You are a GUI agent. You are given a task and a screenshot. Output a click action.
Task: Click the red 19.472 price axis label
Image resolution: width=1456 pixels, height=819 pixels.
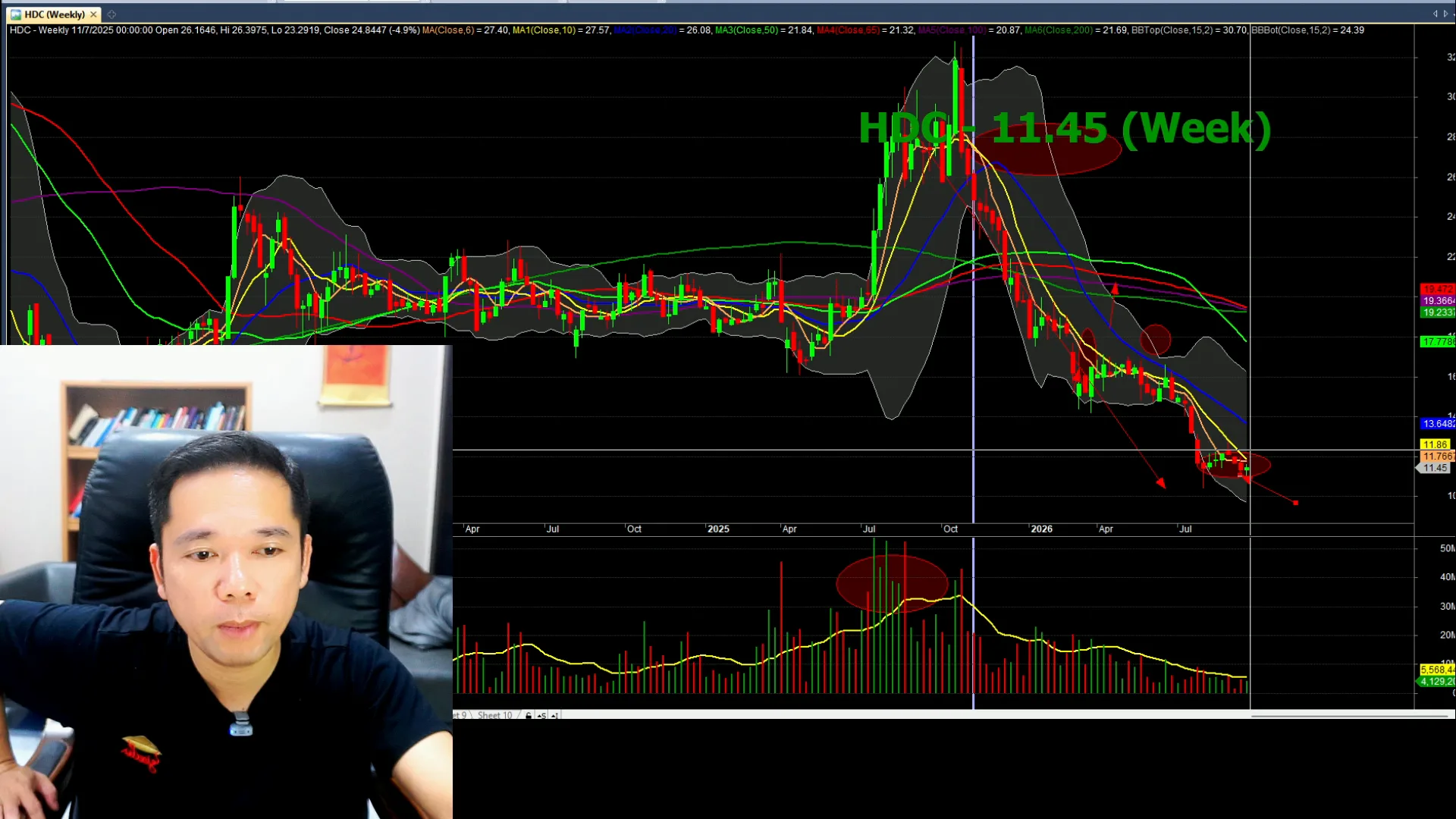(x=1437, y=289)
